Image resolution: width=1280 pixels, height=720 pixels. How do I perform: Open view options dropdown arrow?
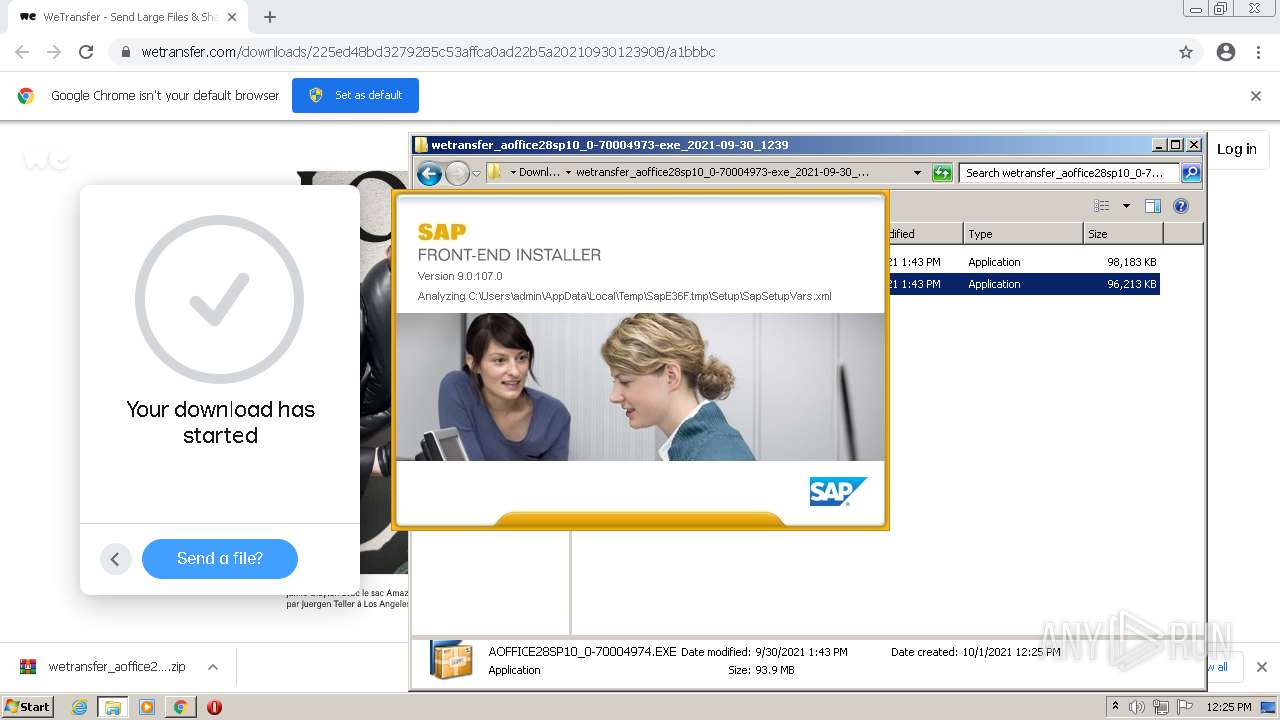(x=1126, y=206)
